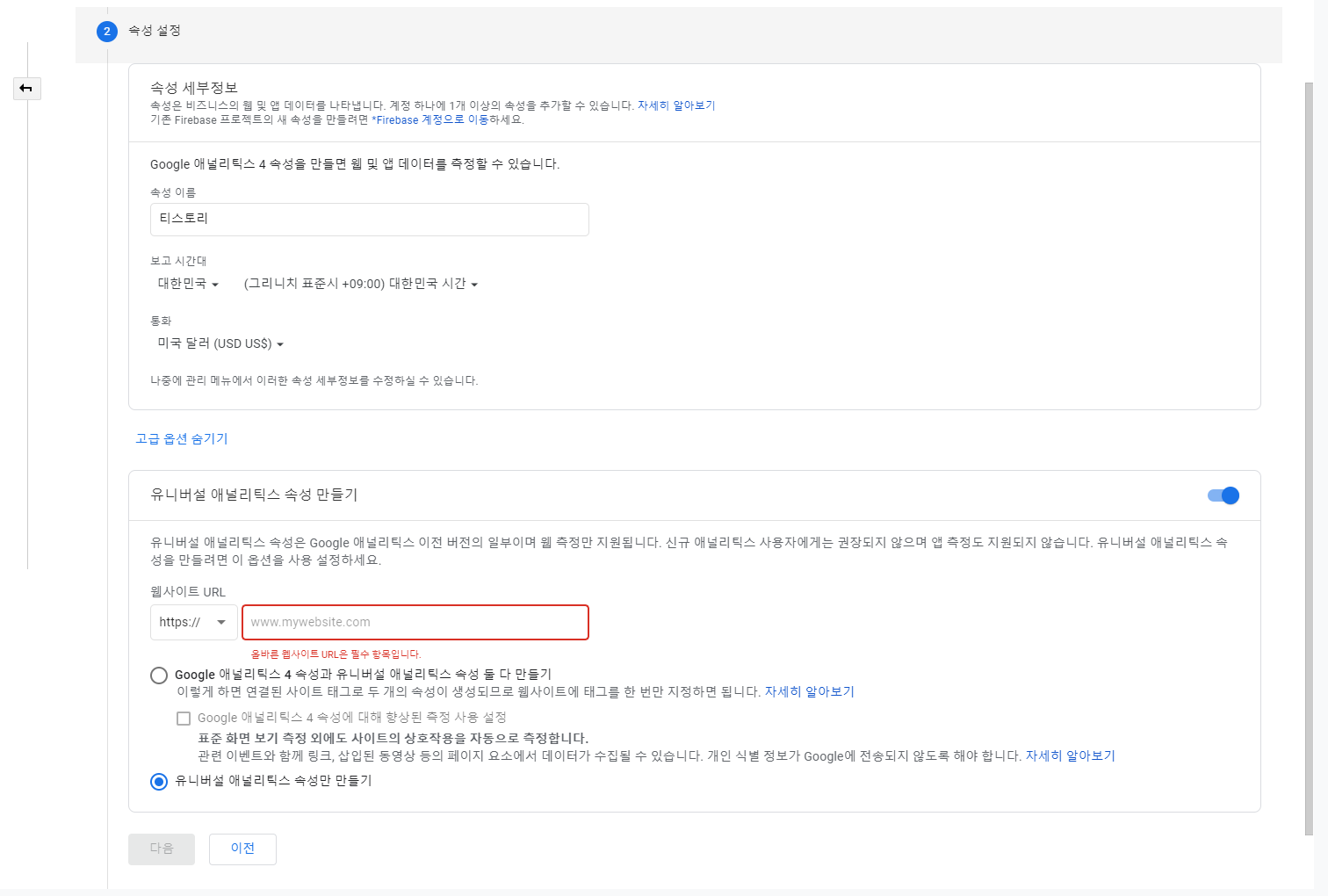Image resolution: width=1328 pixels, height=896 pixels.
Task: Open the https:// protocol dropdown
Action: click(194, 622)
